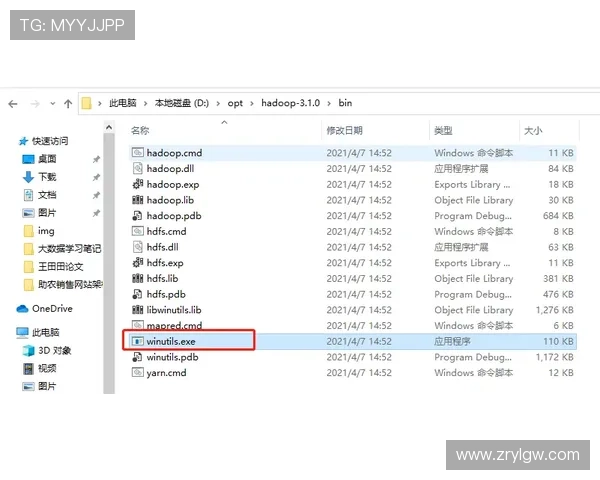Click the winutils.exe application icon

pyautogui.click(x=138, y=341)
